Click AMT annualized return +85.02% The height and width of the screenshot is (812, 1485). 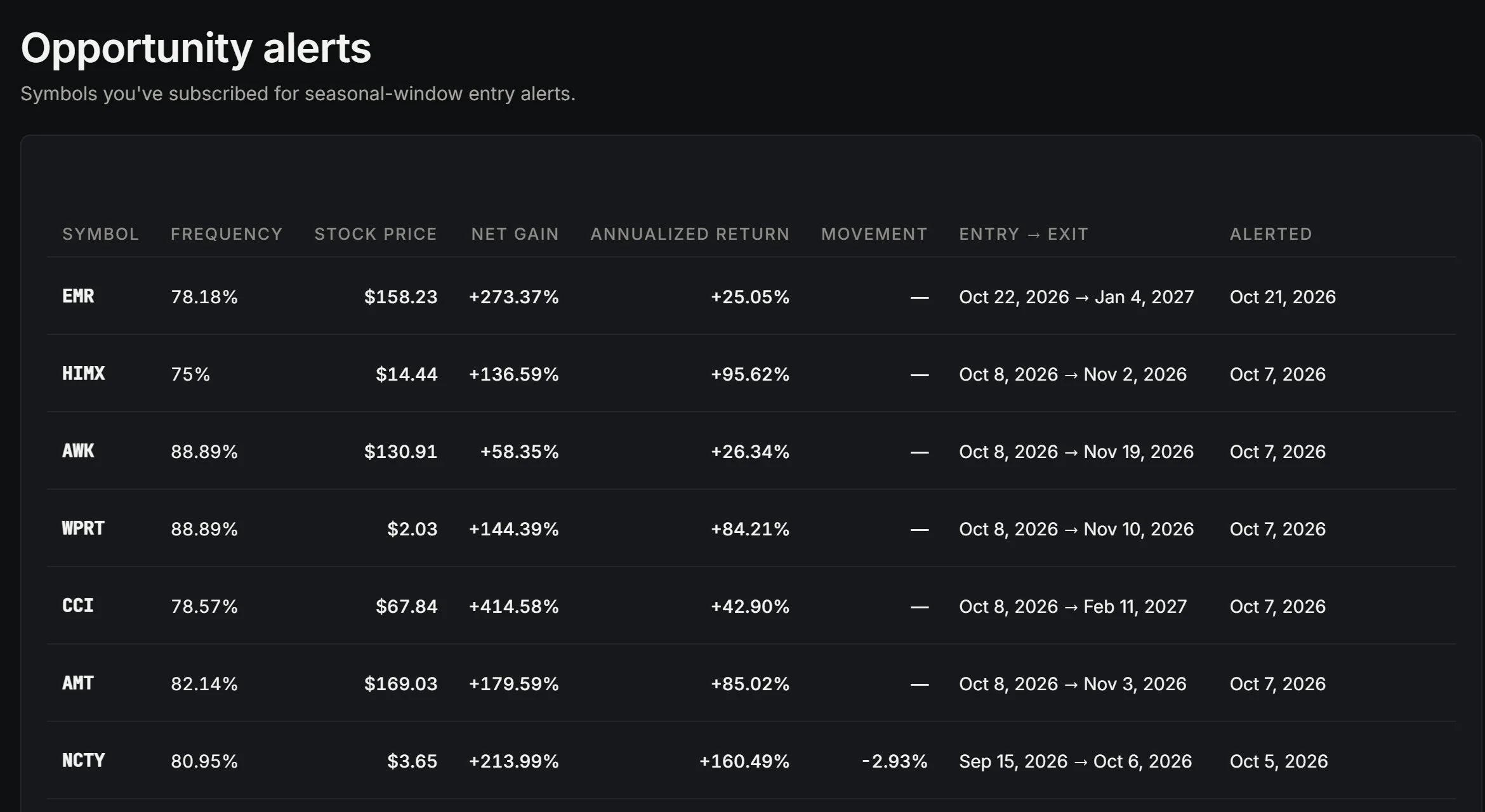[750, 684]
